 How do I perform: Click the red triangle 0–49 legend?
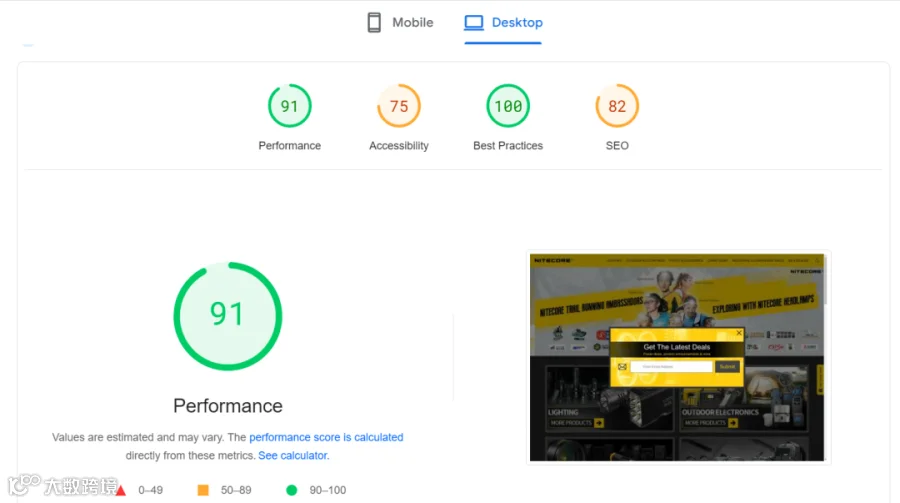tap(139, 490)
